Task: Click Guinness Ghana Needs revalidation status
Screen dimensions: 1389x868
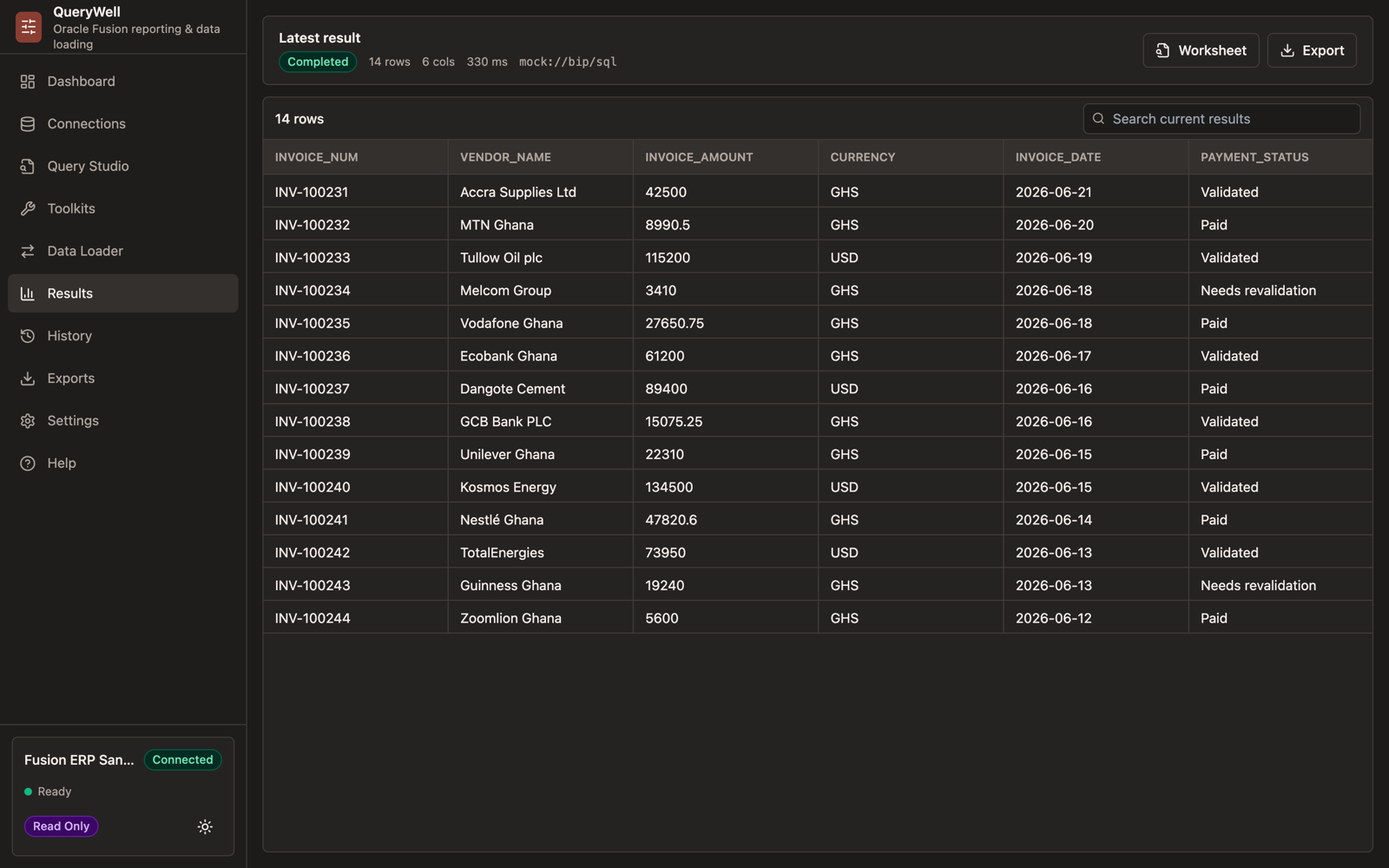Action: [x=1280, y=586]
